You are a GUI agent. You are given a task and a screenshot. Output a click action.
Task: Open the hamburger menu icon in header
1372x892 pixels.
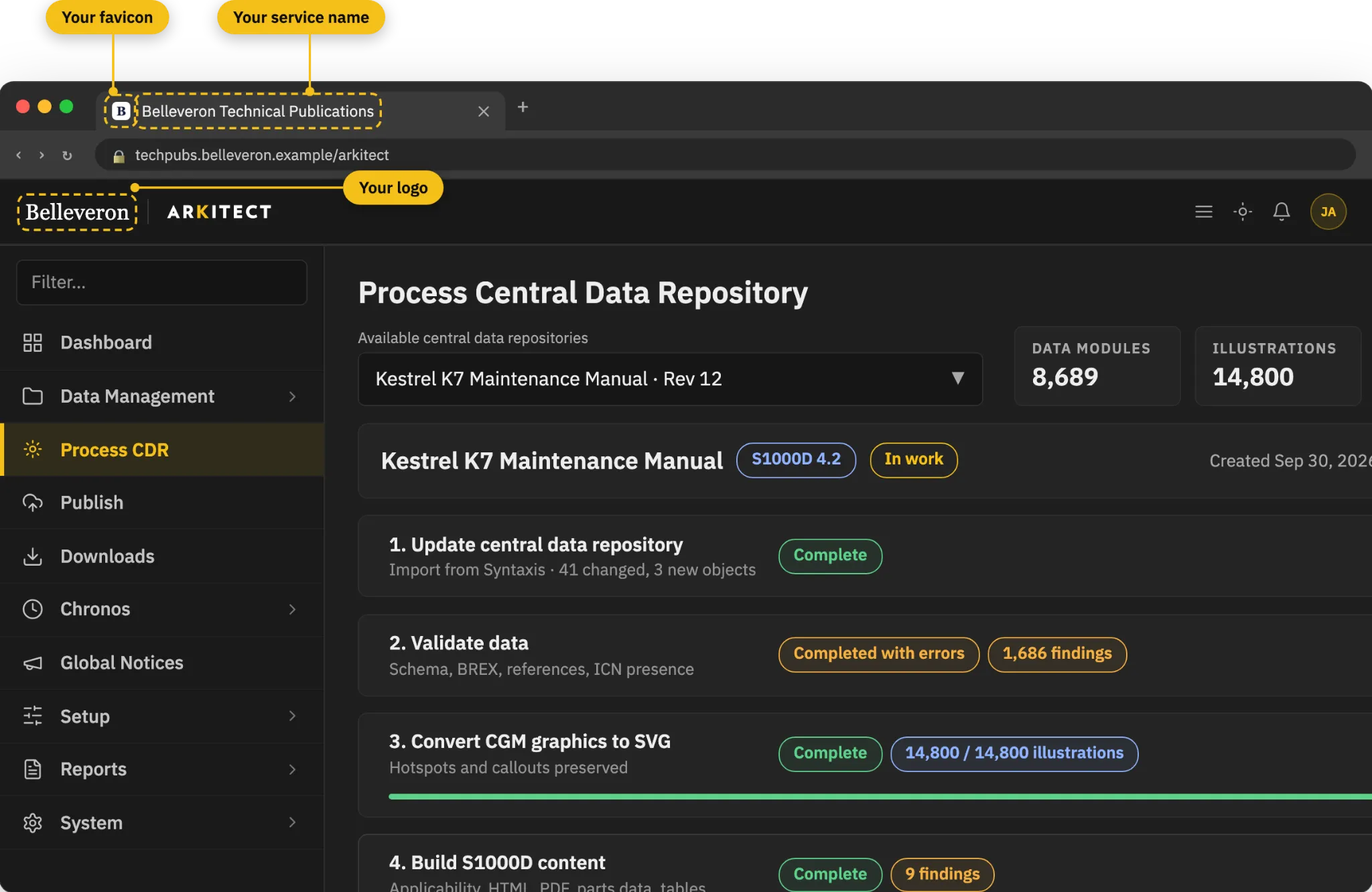coord(1203,212)
